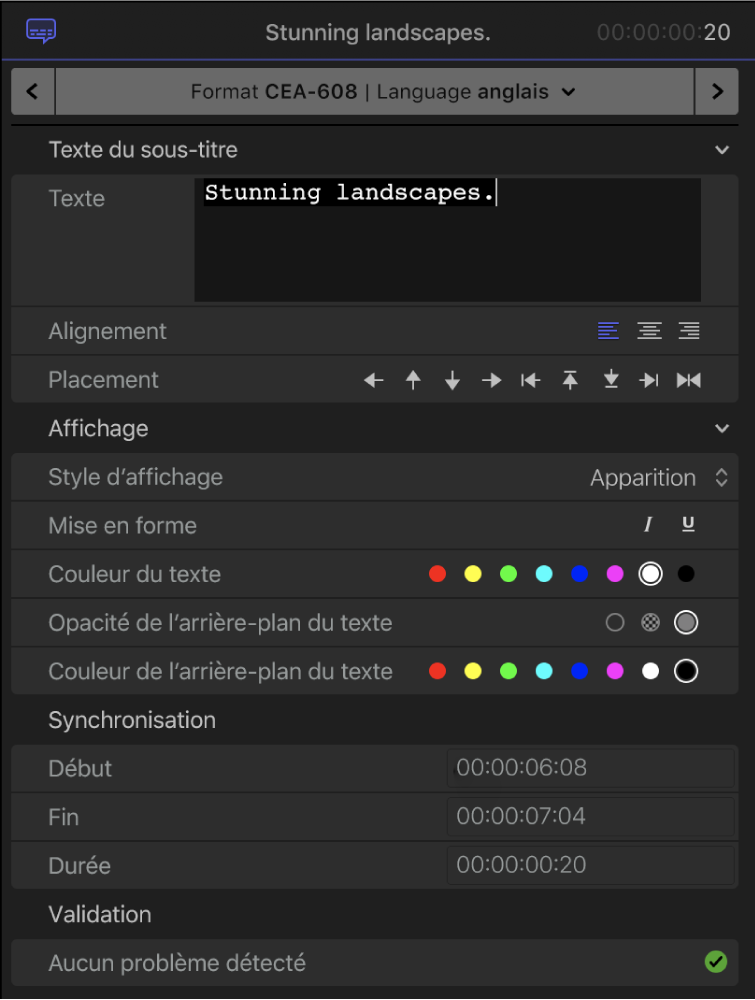Move caption placement left
Viewport: 755px width, 1000px height.
[x=374, y=380]
